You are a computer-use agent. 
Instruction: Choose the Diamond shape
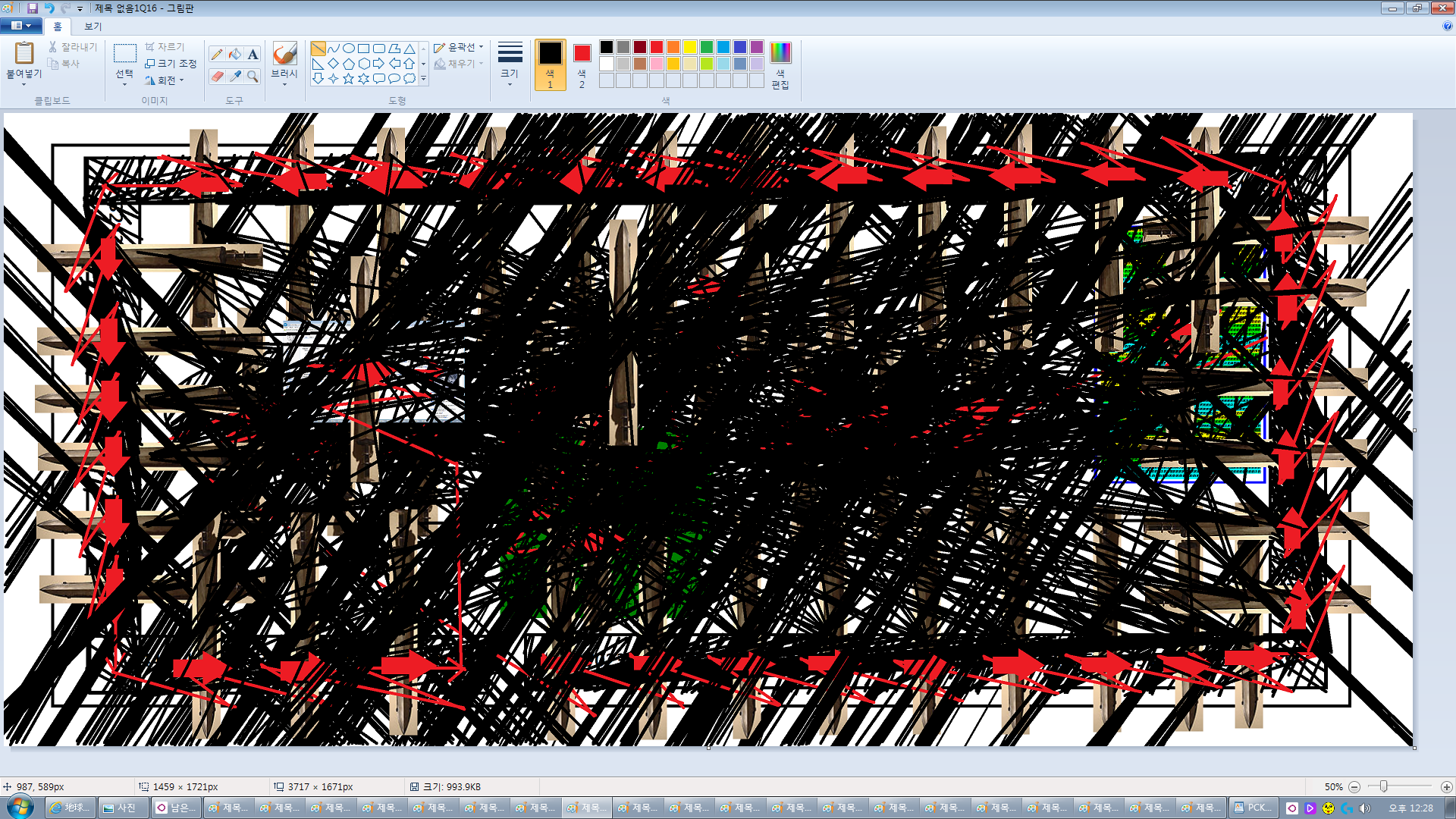click(x=334, y=64)
